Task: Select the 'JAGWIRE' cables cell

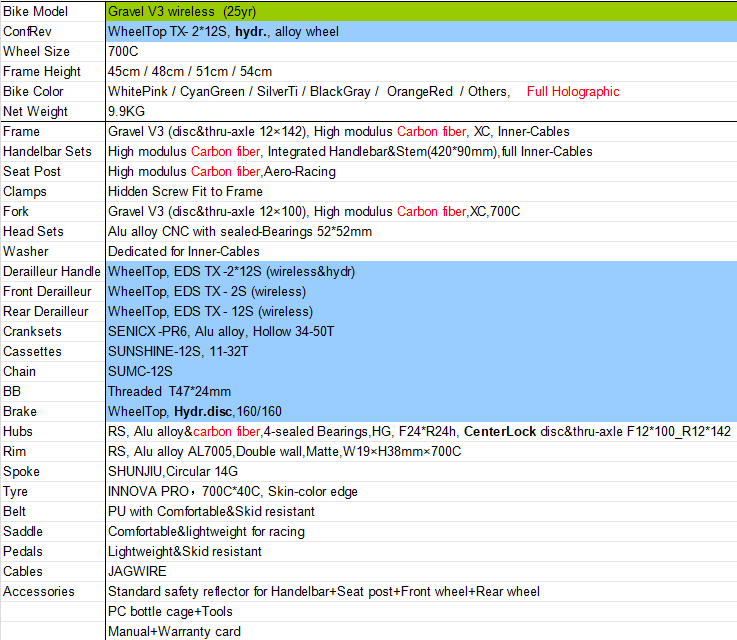Action: [x=421, y=571]
